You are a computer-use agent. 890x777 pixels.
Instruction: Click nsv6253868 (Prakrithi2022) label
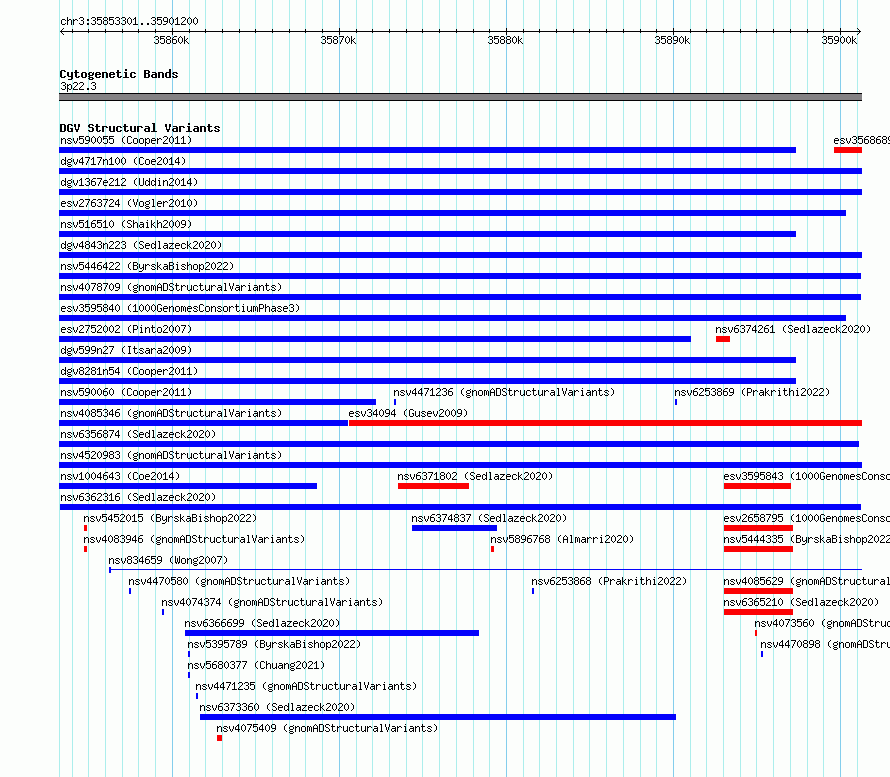(609, 581)
